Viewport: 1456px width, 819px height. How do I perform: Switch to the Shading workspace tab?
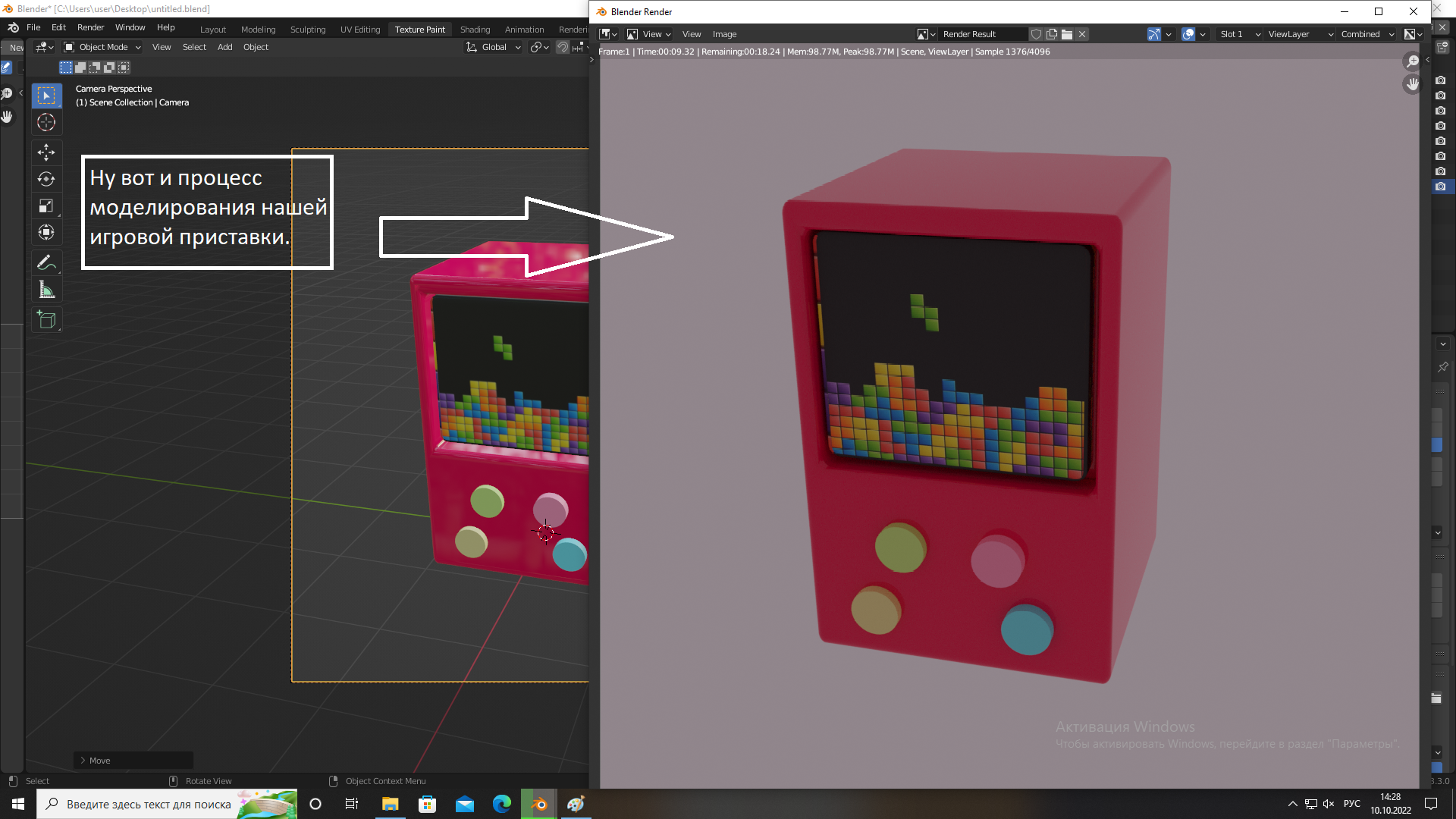click(475, 30)
